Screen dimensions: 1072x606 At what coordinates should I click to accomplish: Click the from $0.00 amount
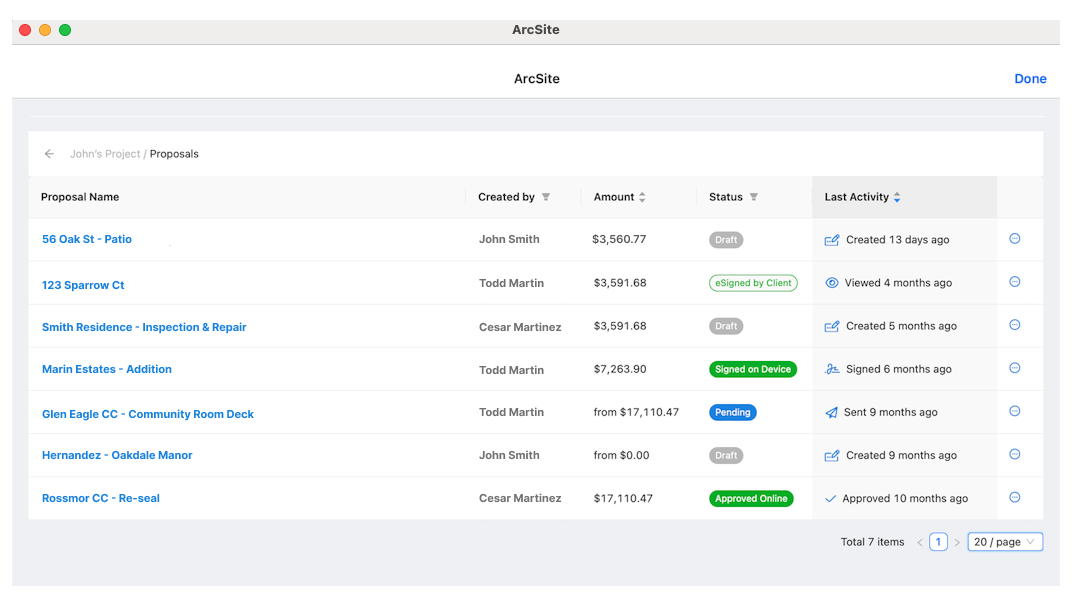[621, 455]
